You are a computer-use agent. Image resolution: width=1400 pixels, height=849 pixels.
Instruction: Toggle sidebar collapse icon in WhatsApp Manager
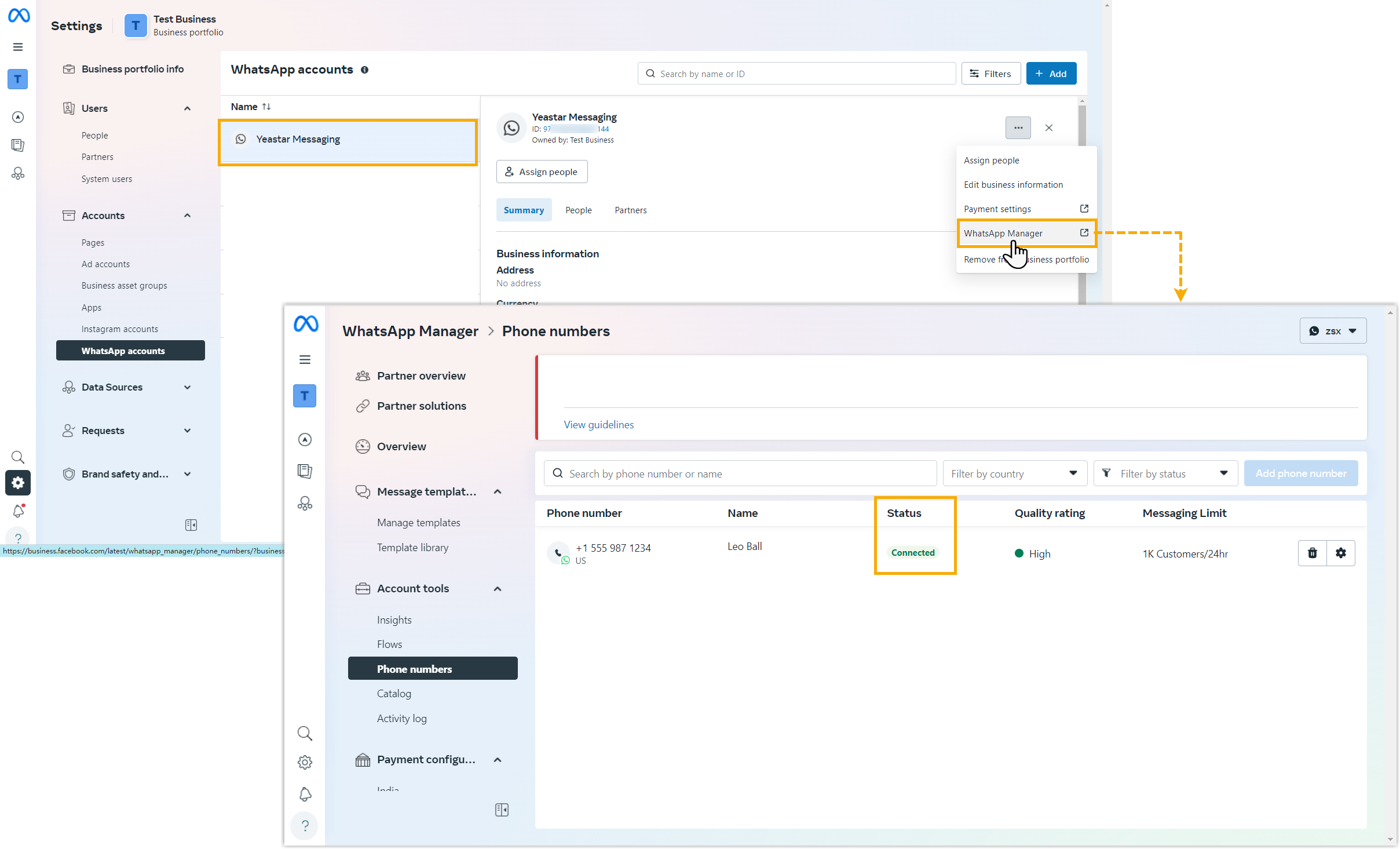coord(502,810)
